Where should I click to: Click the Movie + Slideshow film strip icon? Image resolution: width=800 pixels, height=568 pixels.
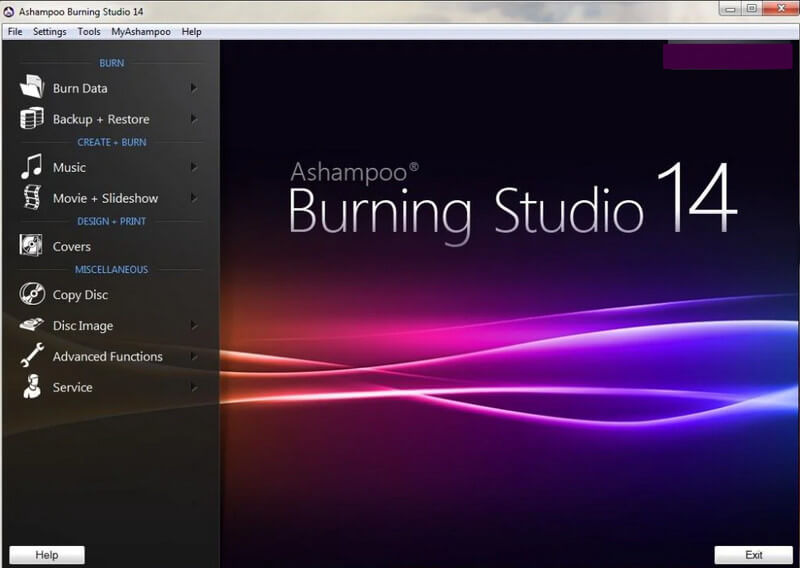coord(32,197)
